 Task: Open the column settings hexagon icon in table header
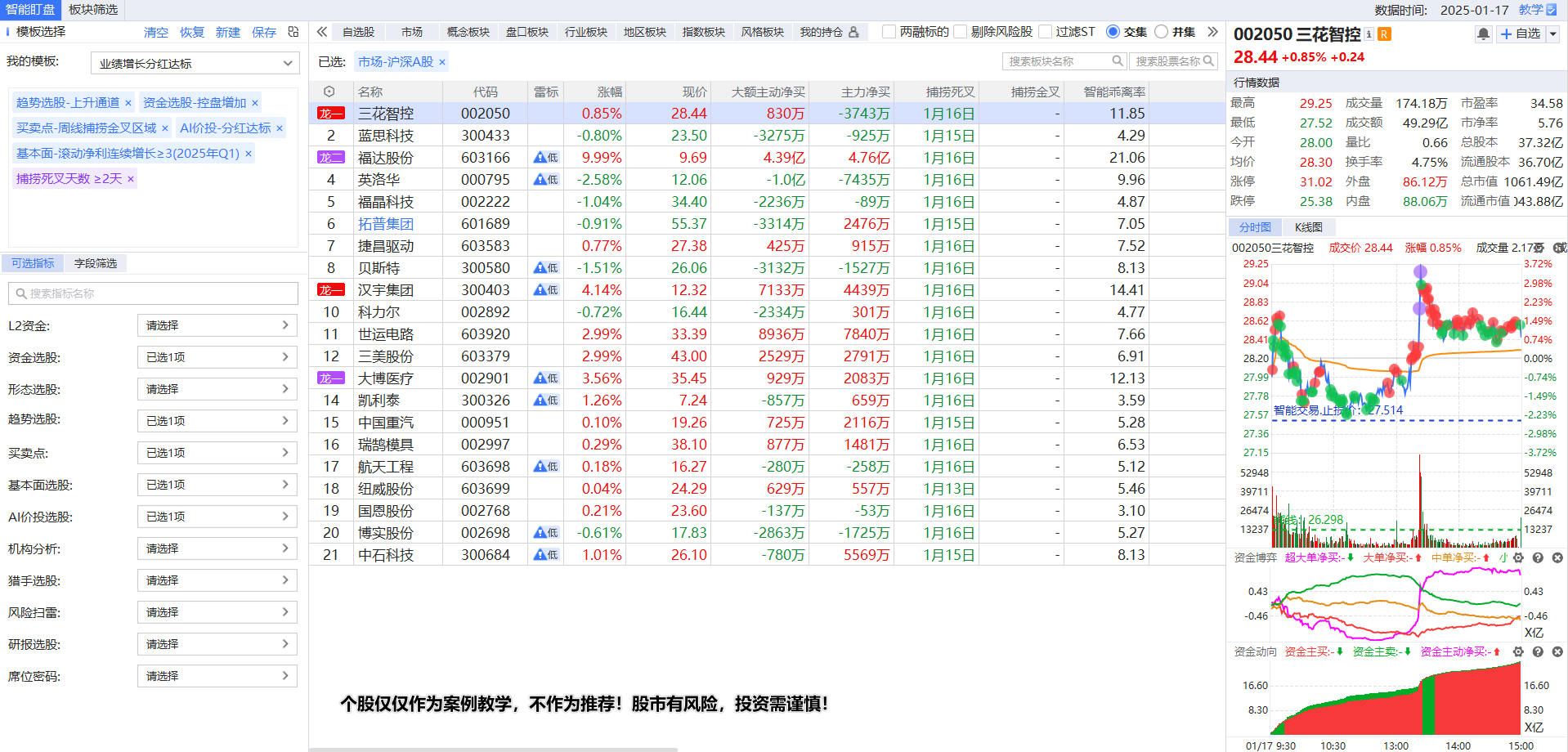[329, 92]
